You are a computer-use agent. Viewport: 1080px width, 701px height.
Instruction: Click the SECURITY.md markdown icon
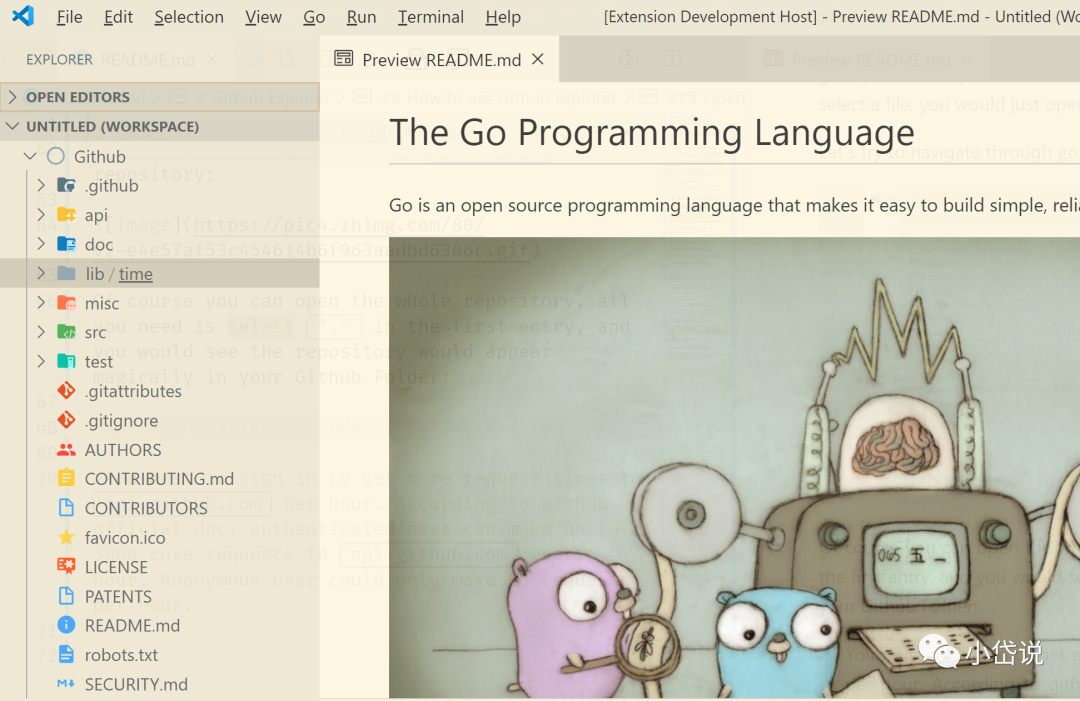pyautogui.click(x=66, y=684)
